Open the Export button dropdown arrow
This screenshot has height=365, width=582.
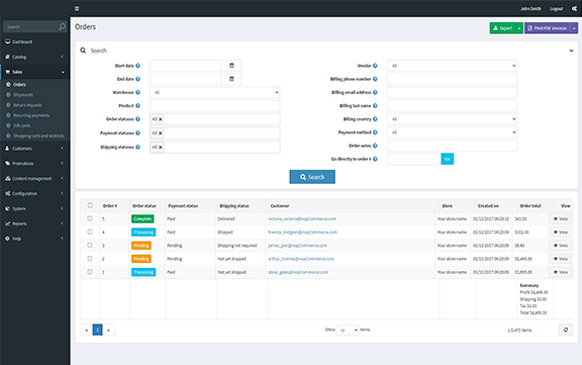click(x=519, y=28)
